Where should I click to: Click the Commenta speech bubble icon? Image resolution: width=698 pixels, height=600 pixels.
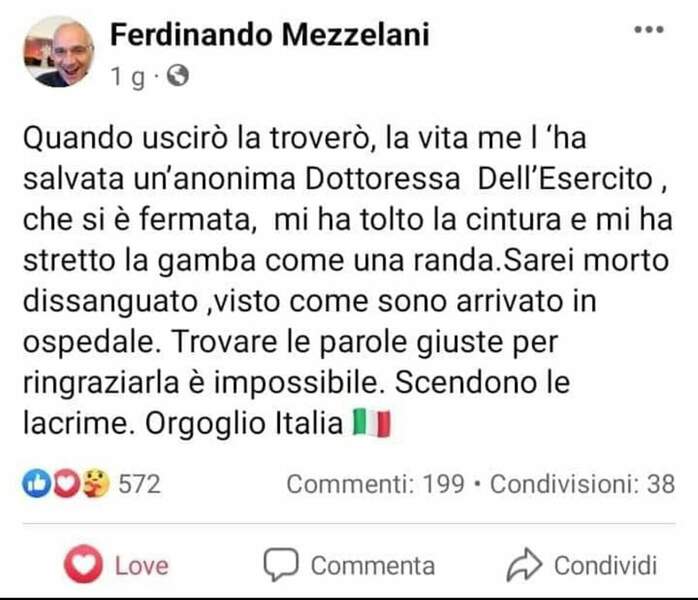(x=281, y=565)
